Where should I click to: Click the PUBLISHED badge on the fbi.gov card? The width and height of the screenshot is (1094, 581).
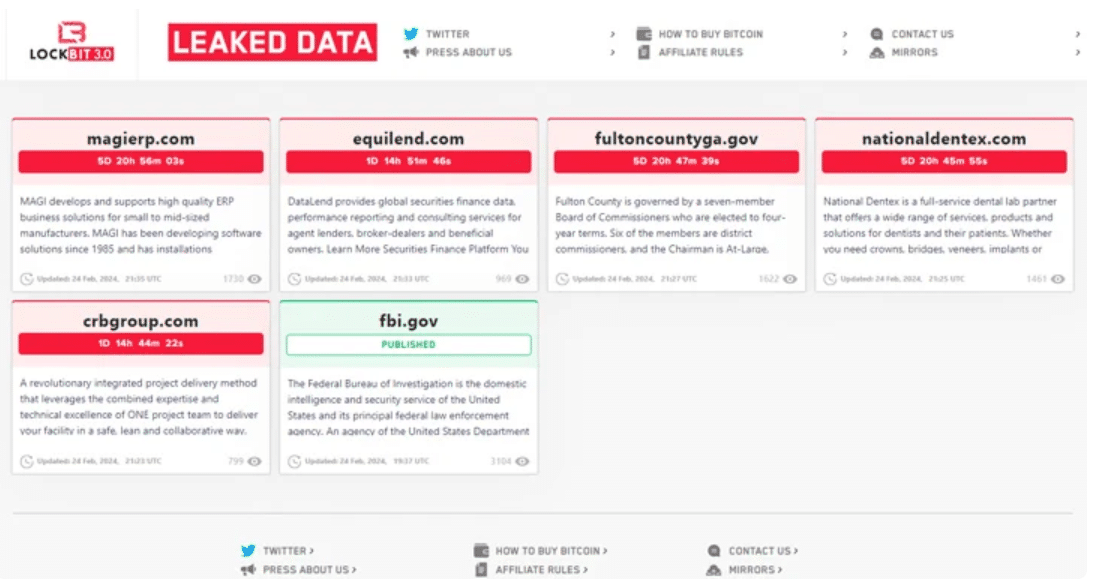pos(411,345)
